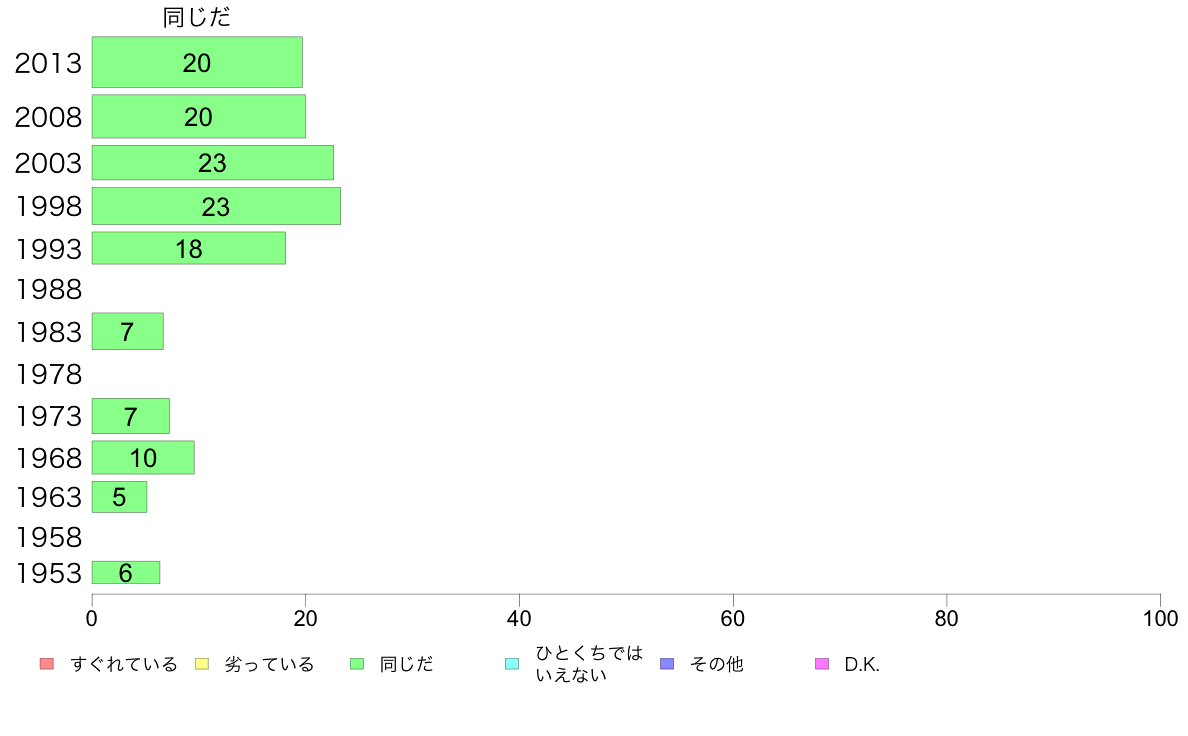
Task: Select the 1973 bar showing 7
Action: (130, 415)
